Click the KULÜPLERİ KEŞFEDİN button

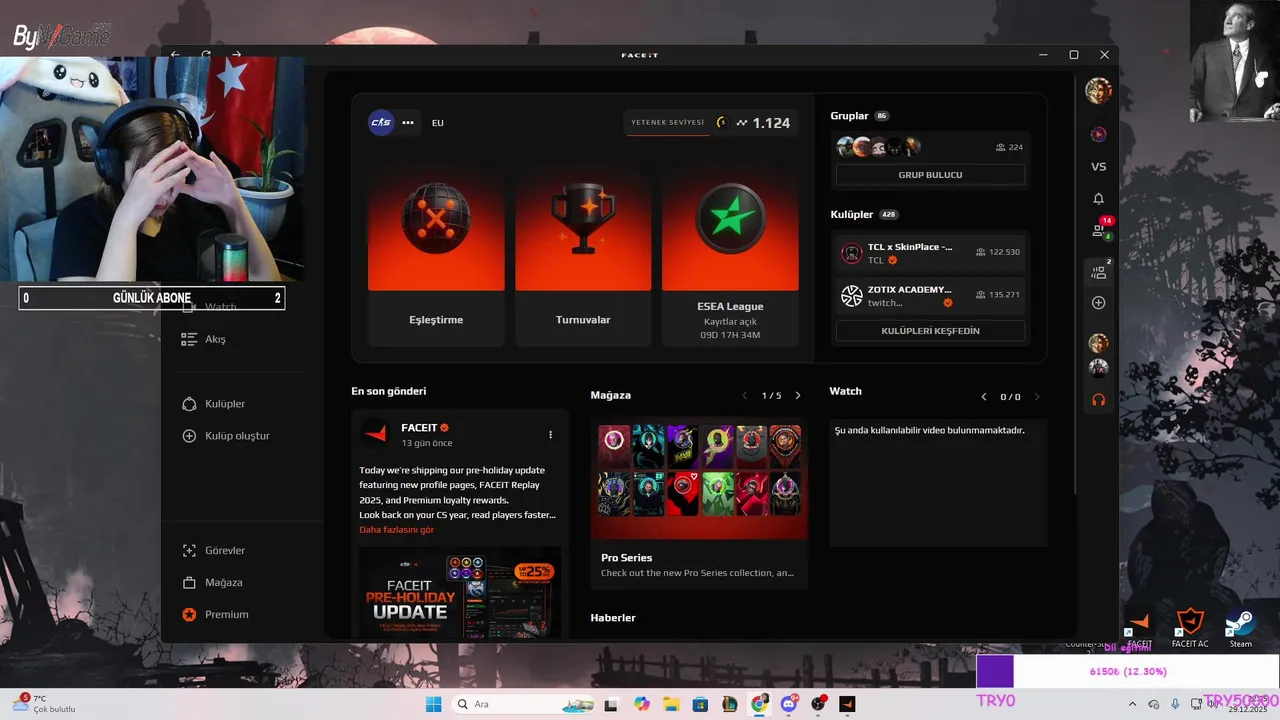pos(930,331)
